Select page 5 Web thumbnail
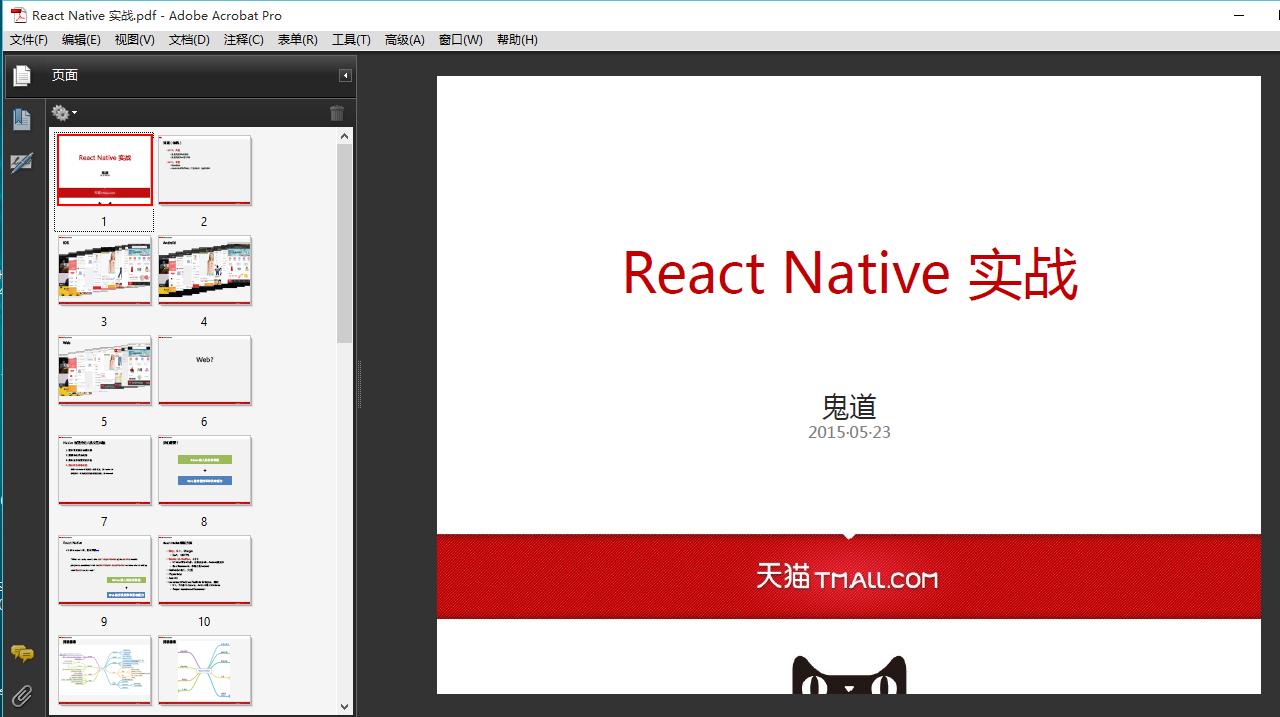1280x717 pixels. pyautogui.click(x=105, y=370)
